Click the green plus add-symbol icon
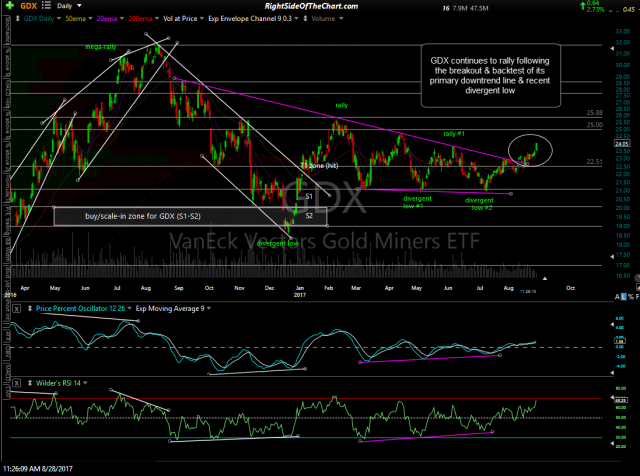The image size is (640, 476). coord(9,6)
